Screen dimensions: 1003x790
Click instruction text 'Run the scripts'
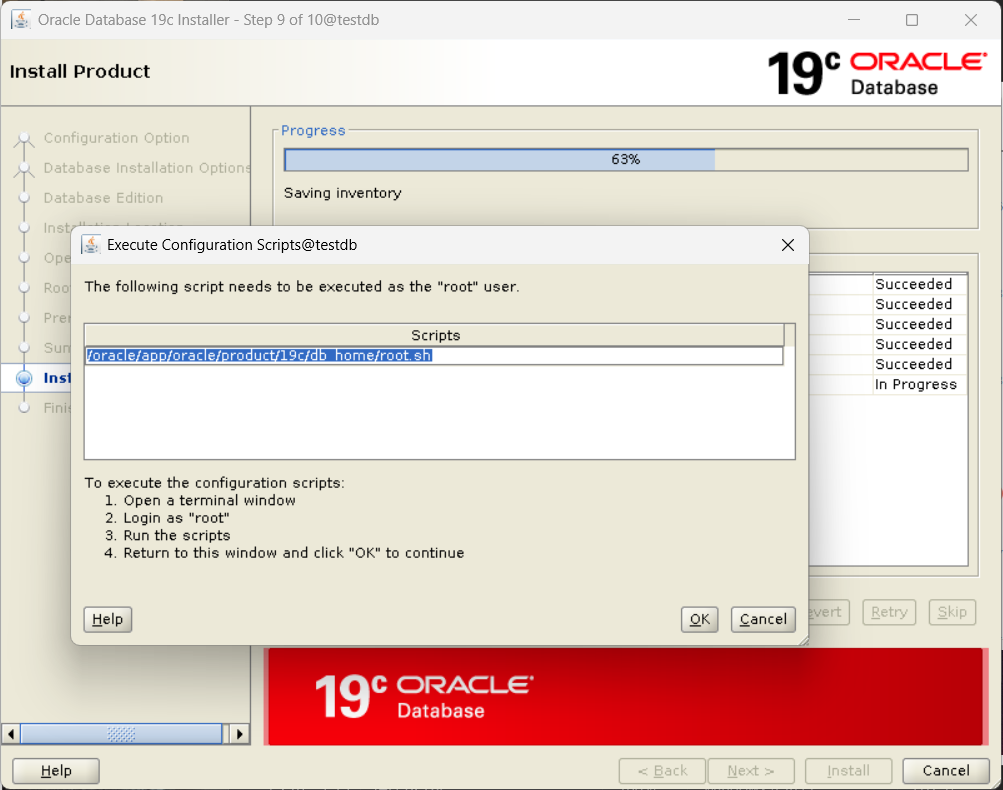click(177, 535)
